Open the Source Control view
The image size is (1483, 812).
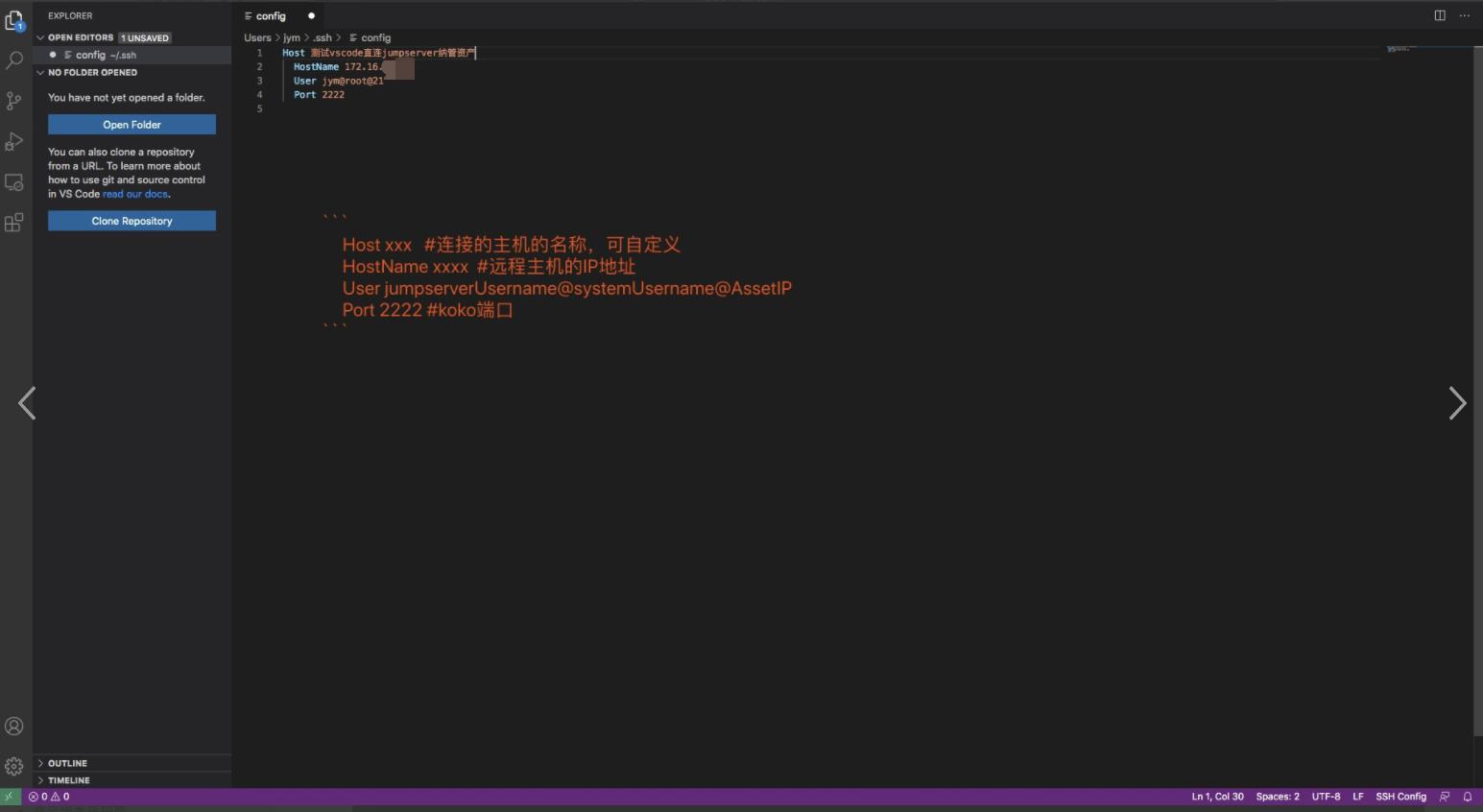(x=13, y=101)
